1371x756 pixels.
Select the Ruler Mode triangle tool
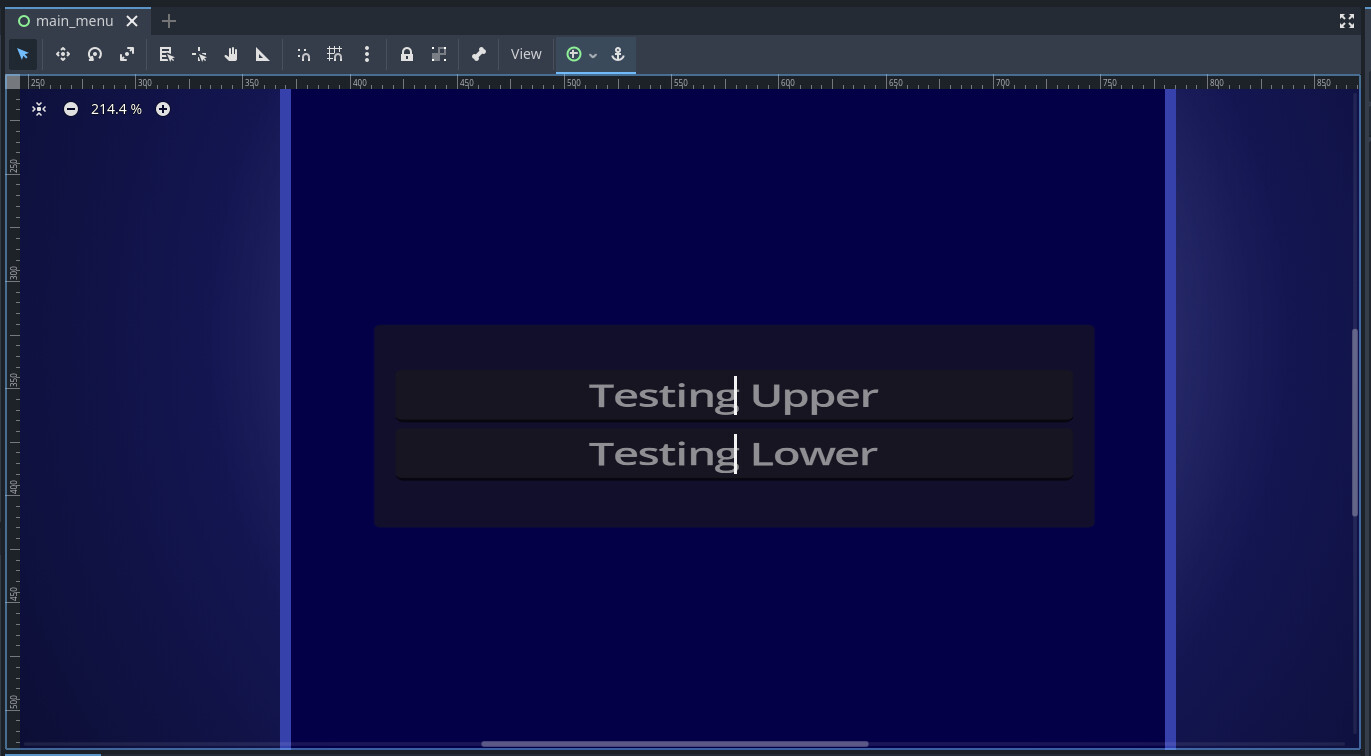263,54
